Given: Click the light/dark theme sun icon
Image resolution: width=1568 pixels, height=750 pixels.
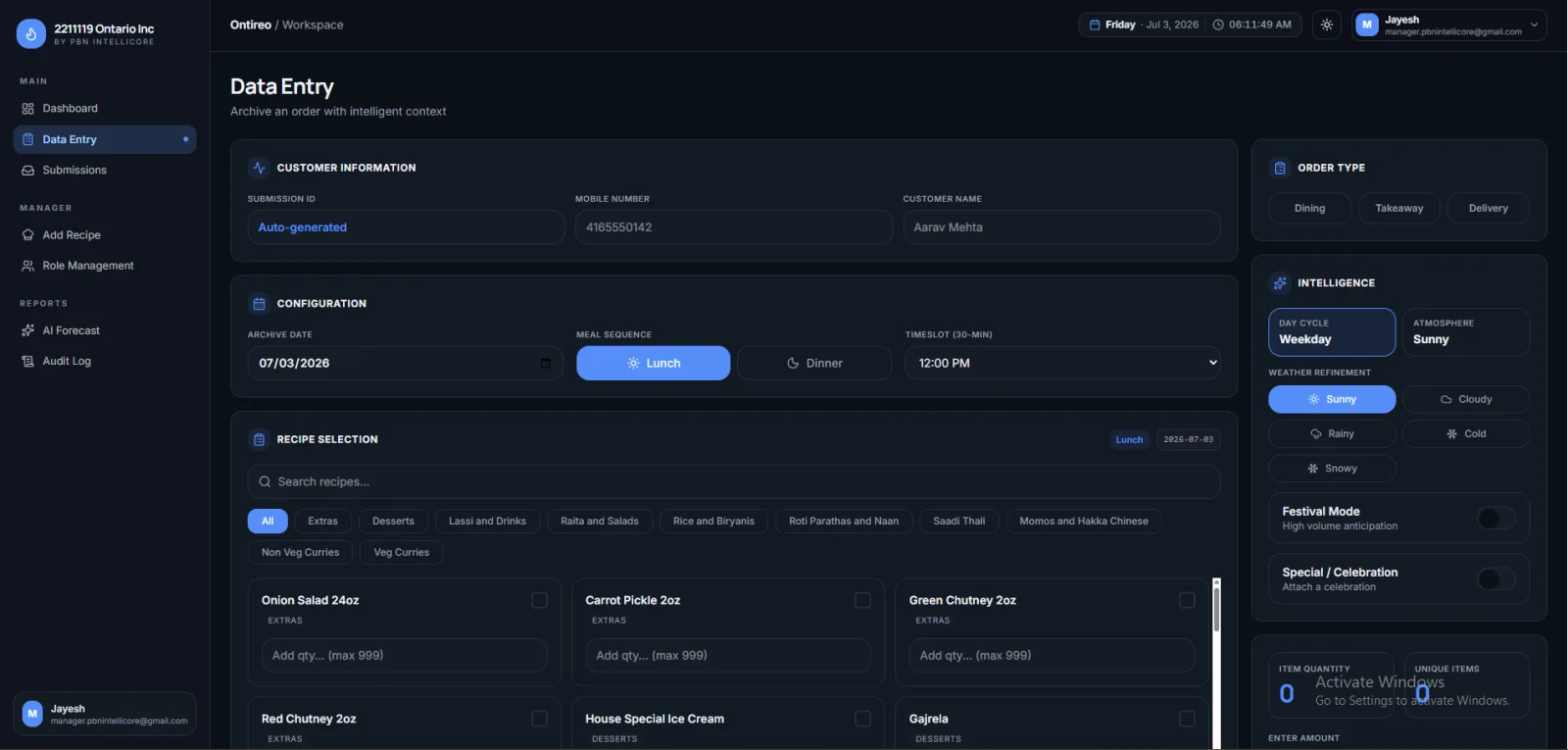Looking at the screenshot, I should [x=1327, y=25].
